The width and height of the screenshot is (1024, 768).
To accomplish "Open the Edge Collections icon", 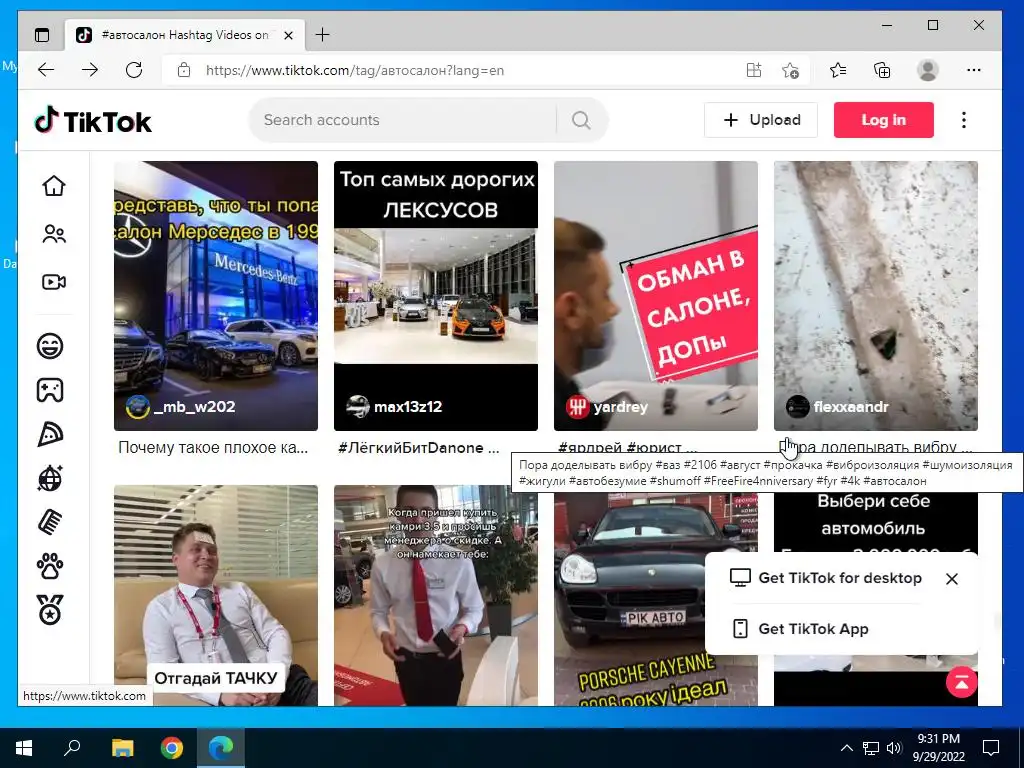I will click(x=882, y=70).
